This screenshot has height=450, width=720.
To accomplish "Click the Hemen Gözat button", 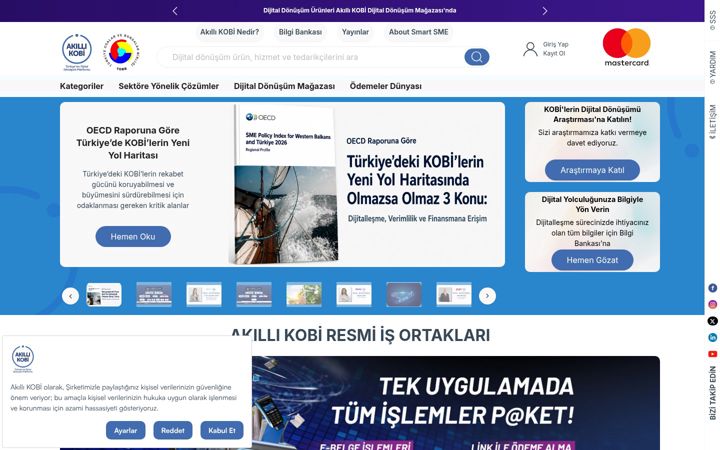I will point(592,260).
